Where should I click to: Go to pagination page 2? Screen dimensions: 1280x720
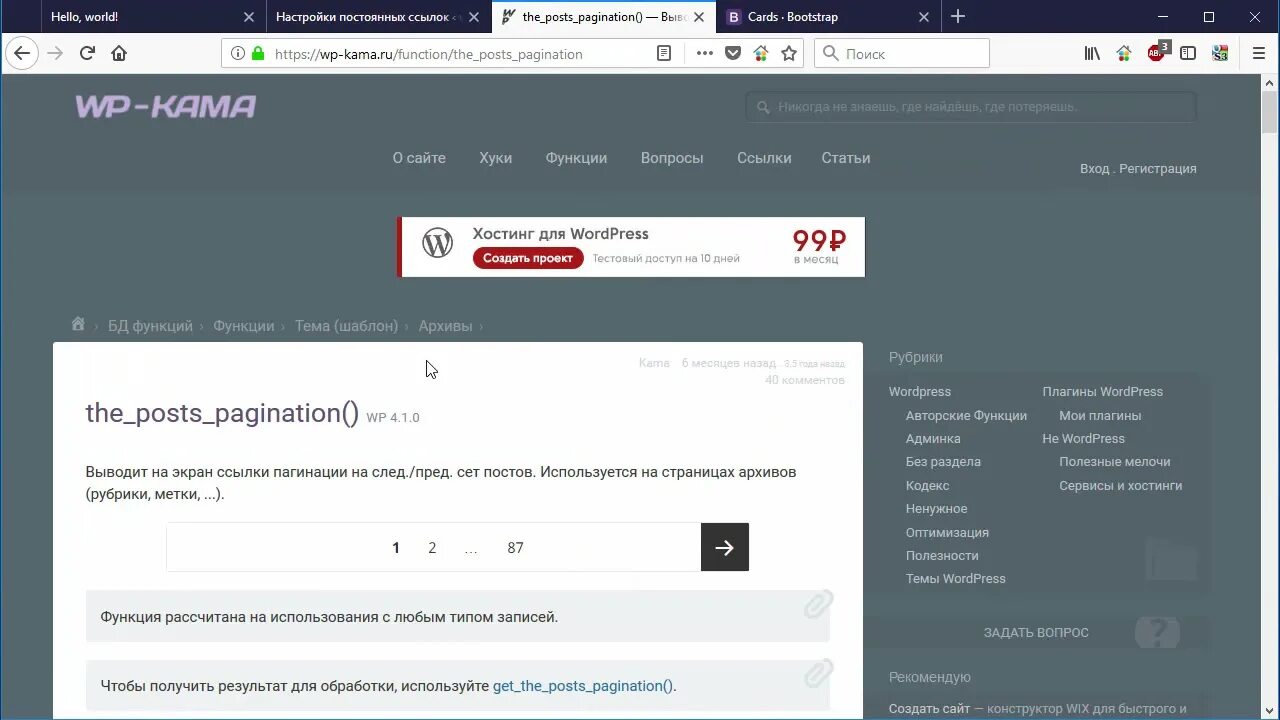coord(432,547)
